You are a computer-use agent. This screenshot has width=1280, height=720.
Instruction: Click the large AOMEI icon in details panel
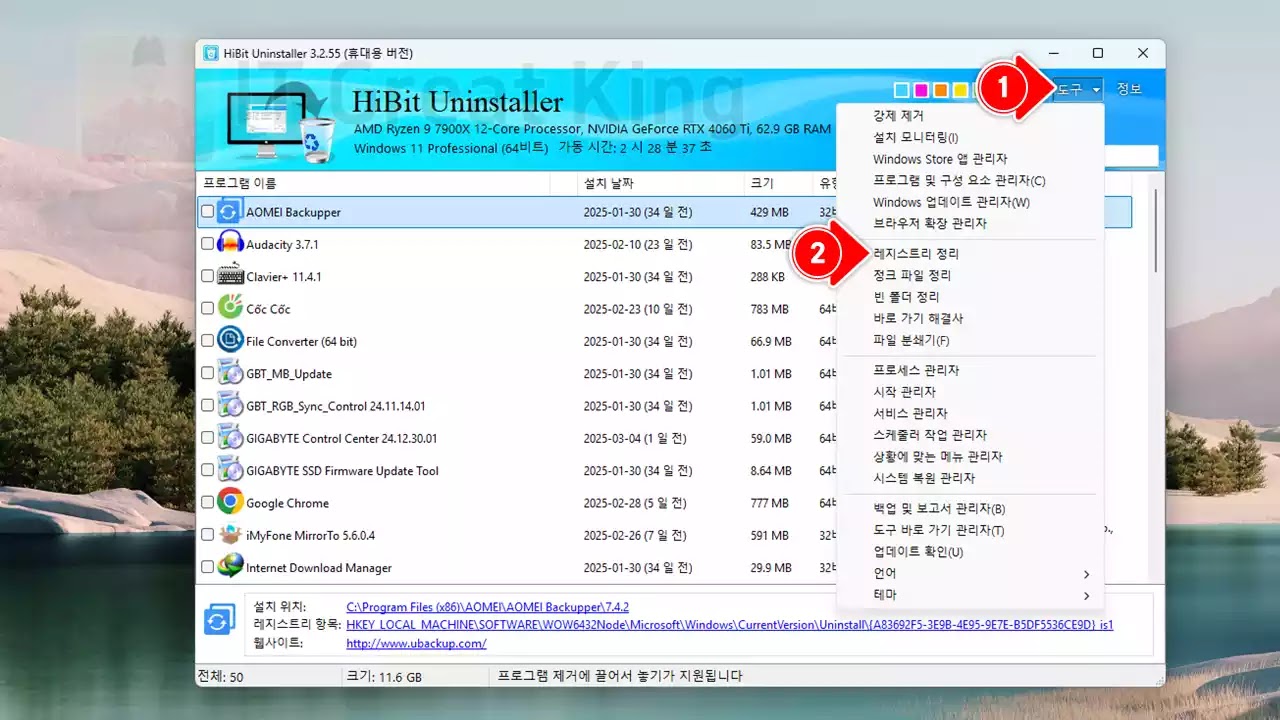(x=218, y=620)
